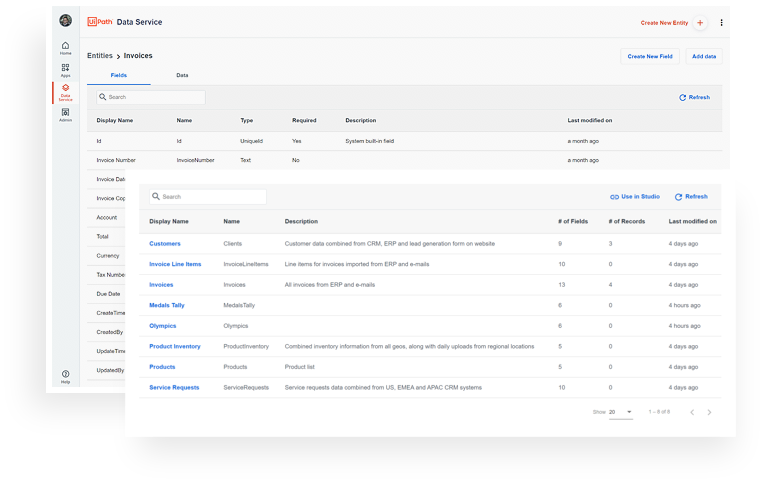Click the 'UpdatedBy' field row
The image size is (764, 483).
110,370
